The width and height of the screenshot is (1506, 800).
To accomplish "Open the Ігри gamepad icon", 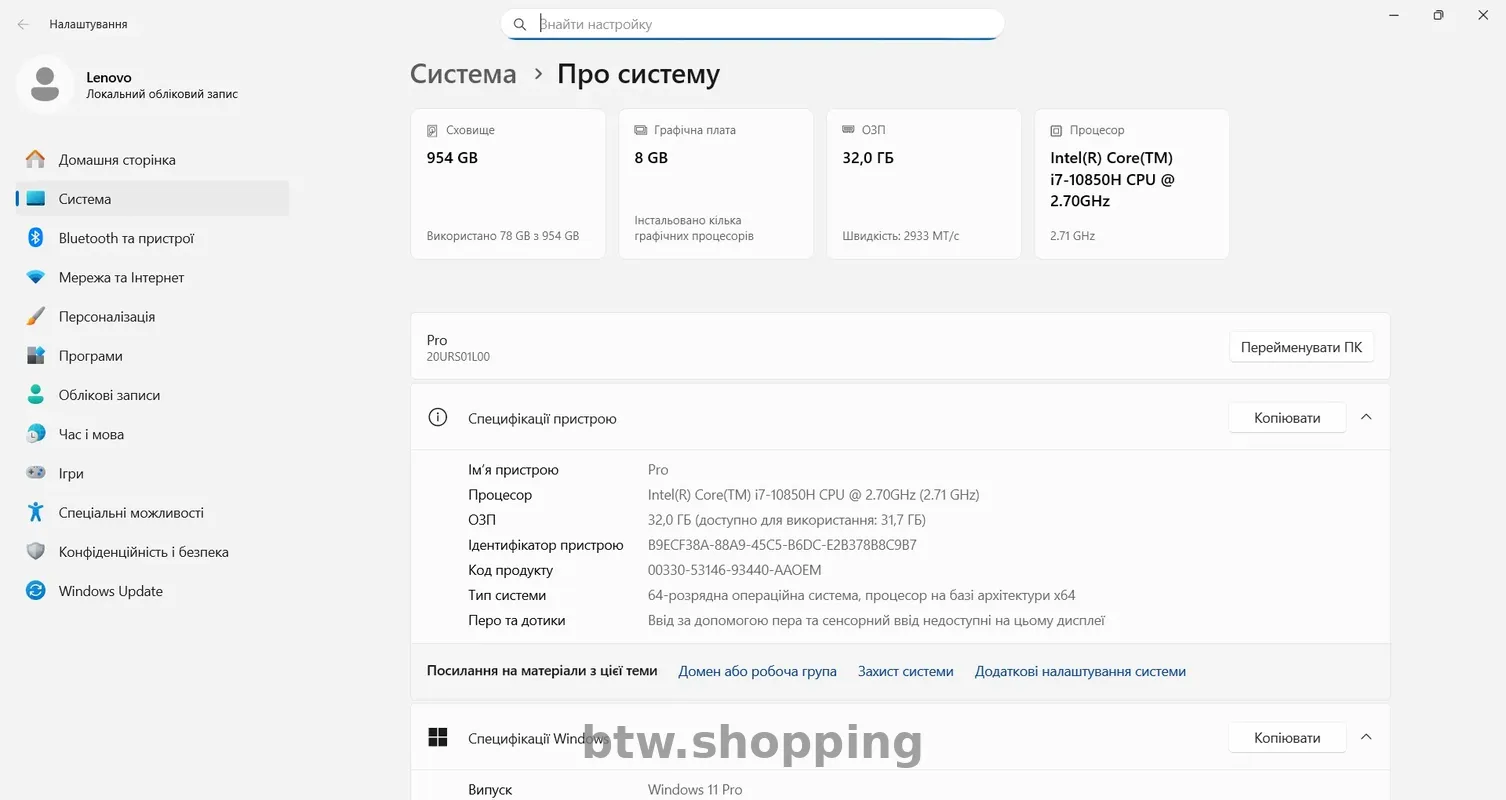I will click(x=36, y=473).
